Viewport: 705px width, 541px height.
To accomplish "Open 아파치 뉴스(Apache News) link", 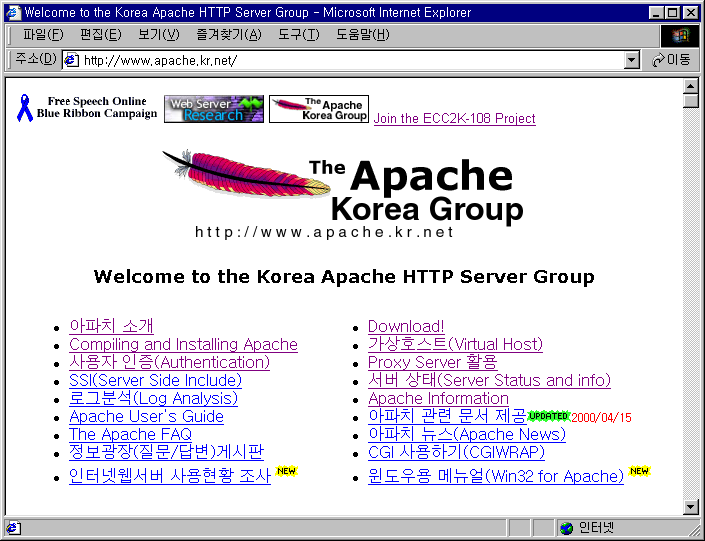I will 467,434.
